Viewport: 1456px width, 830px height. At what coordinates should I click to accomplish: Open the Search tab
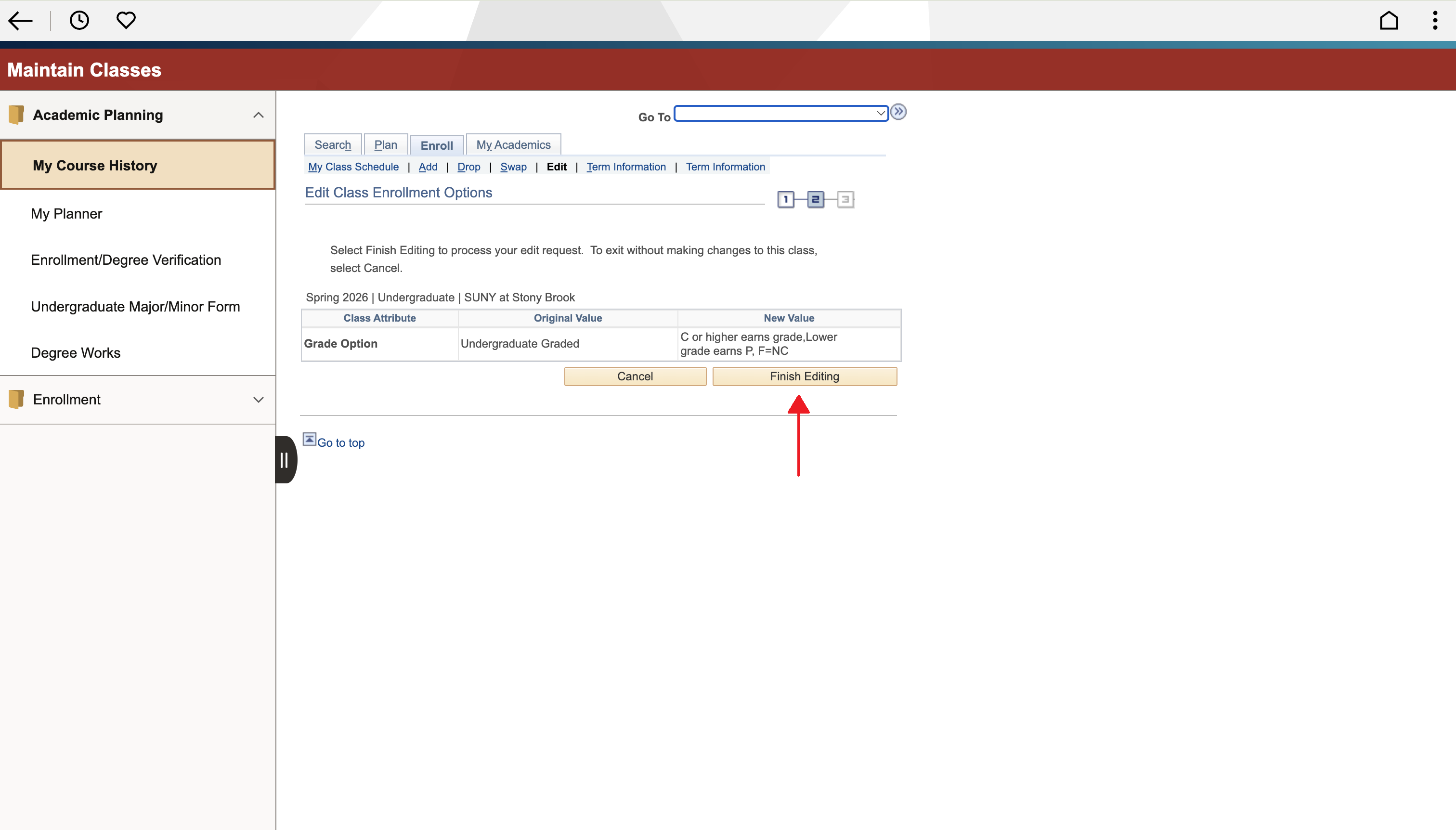[333, 145]
